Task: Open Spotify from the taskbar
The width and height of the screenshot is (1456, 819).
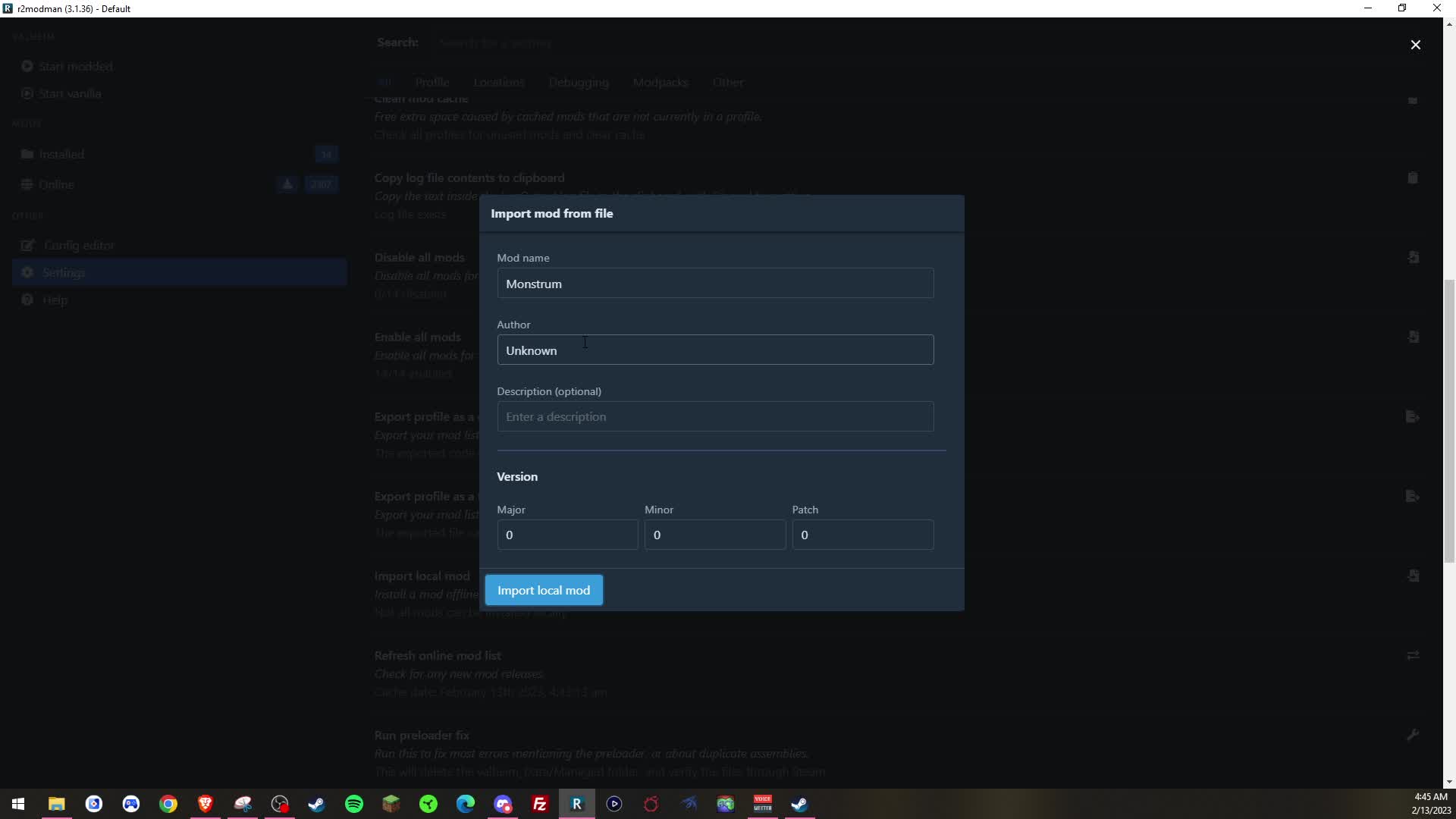Action: (354, 804)
